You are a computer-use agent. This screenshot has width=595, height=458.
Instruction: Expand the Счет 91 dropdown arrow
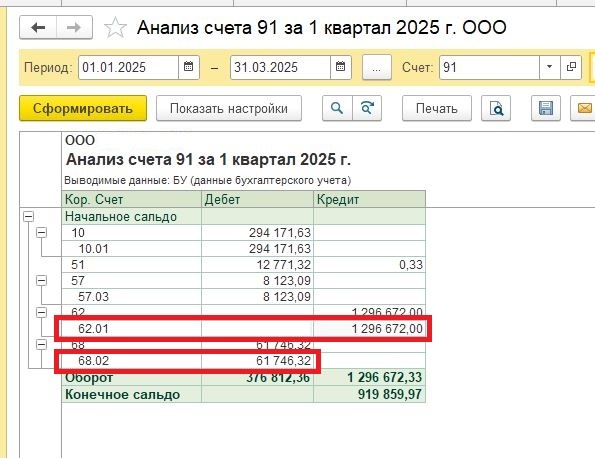(x=549, y=67)
